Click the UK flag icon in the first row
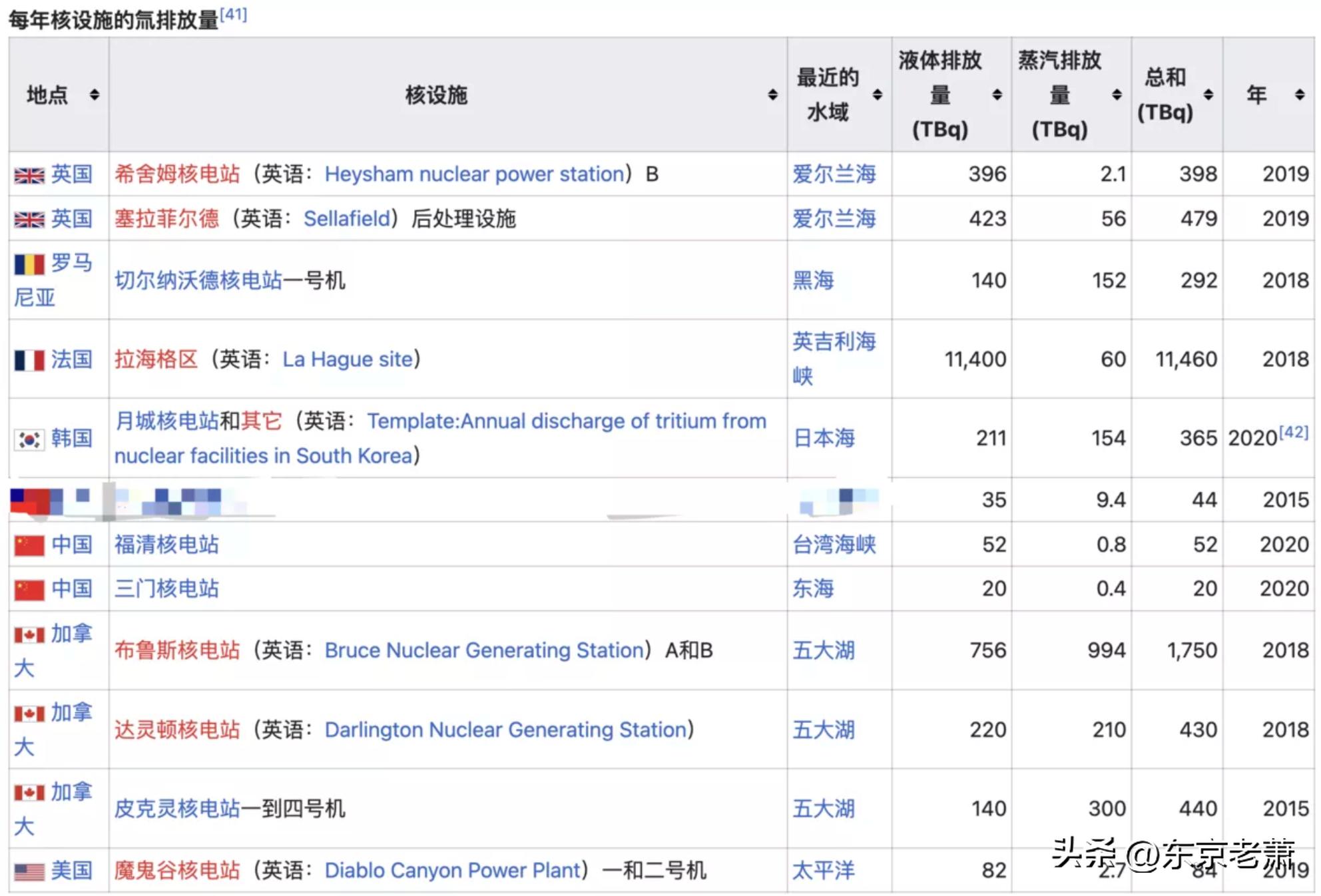1321x896 pixels. pyautogui.click(x=28, y=174)
